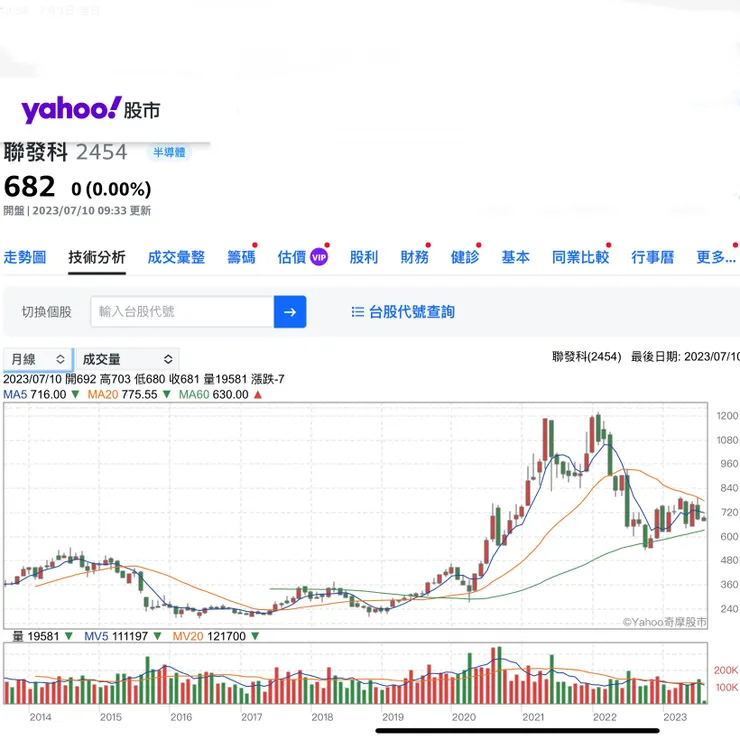740x740 pixels.
Task: Go to the 股利 tab
Action: click(x=364, y=258)
